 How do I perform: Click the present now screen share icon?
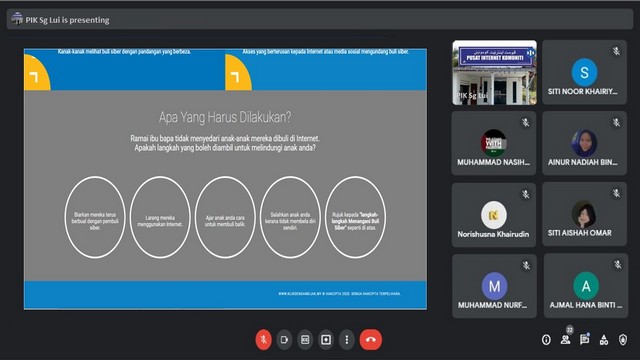[326, 340]
